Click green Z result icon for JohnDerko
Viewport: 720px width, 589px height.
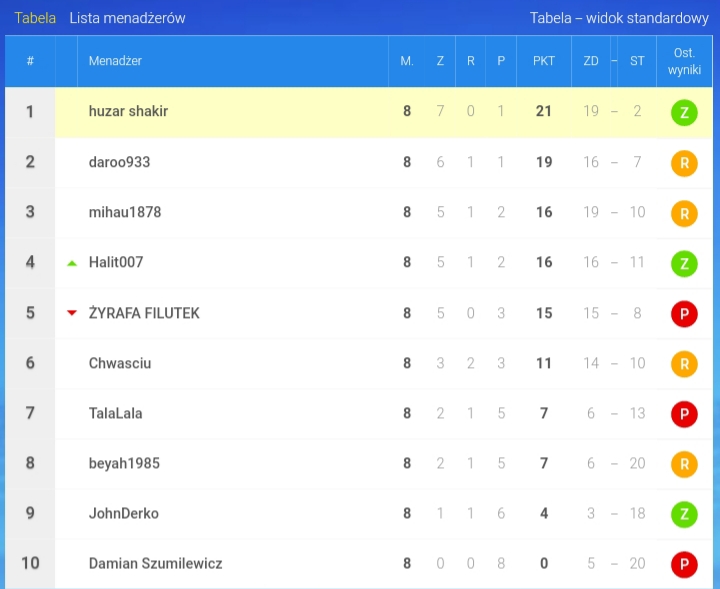click(684, 514)
